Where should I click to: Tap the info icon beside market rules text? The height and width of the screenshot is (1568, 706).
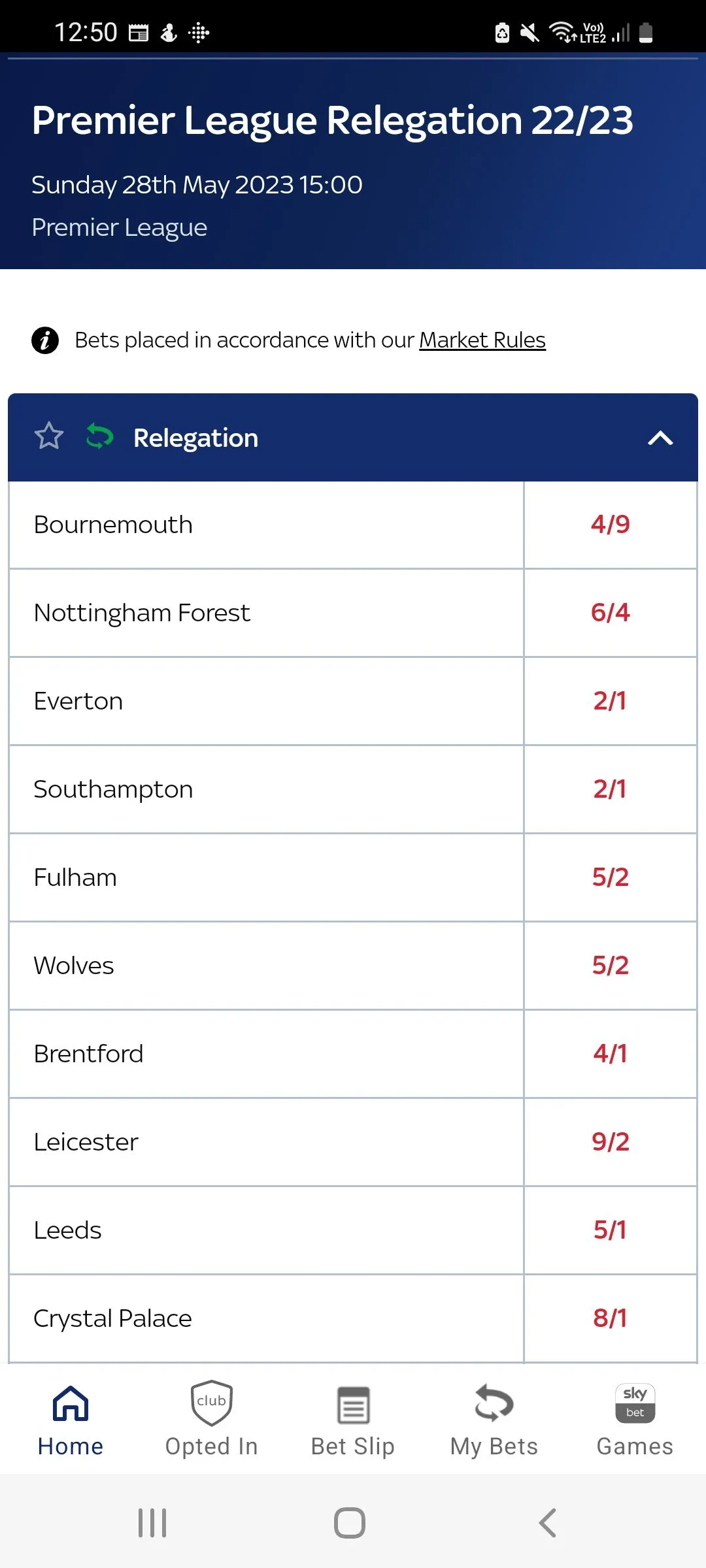click(45, 340)
